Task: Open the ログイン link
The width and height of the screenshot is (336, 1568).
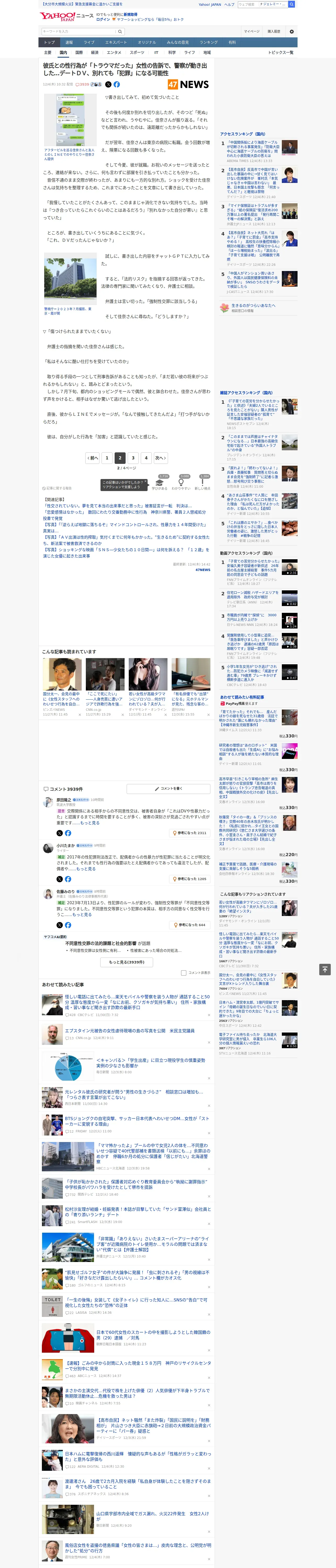Action: coord(103,20)
